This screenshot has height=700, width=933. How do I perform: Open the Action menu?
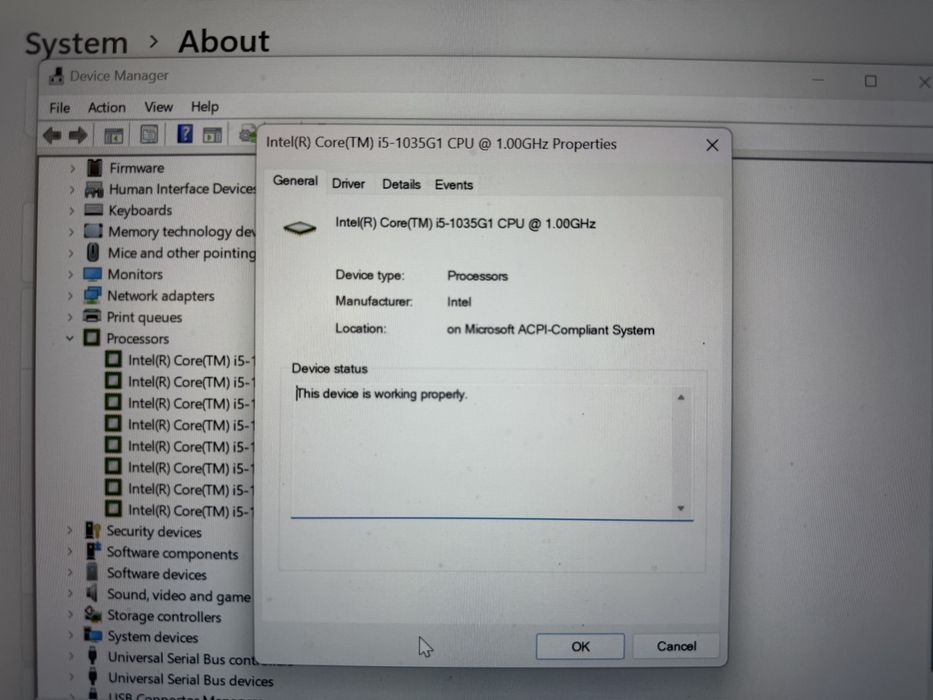[107, 107]
